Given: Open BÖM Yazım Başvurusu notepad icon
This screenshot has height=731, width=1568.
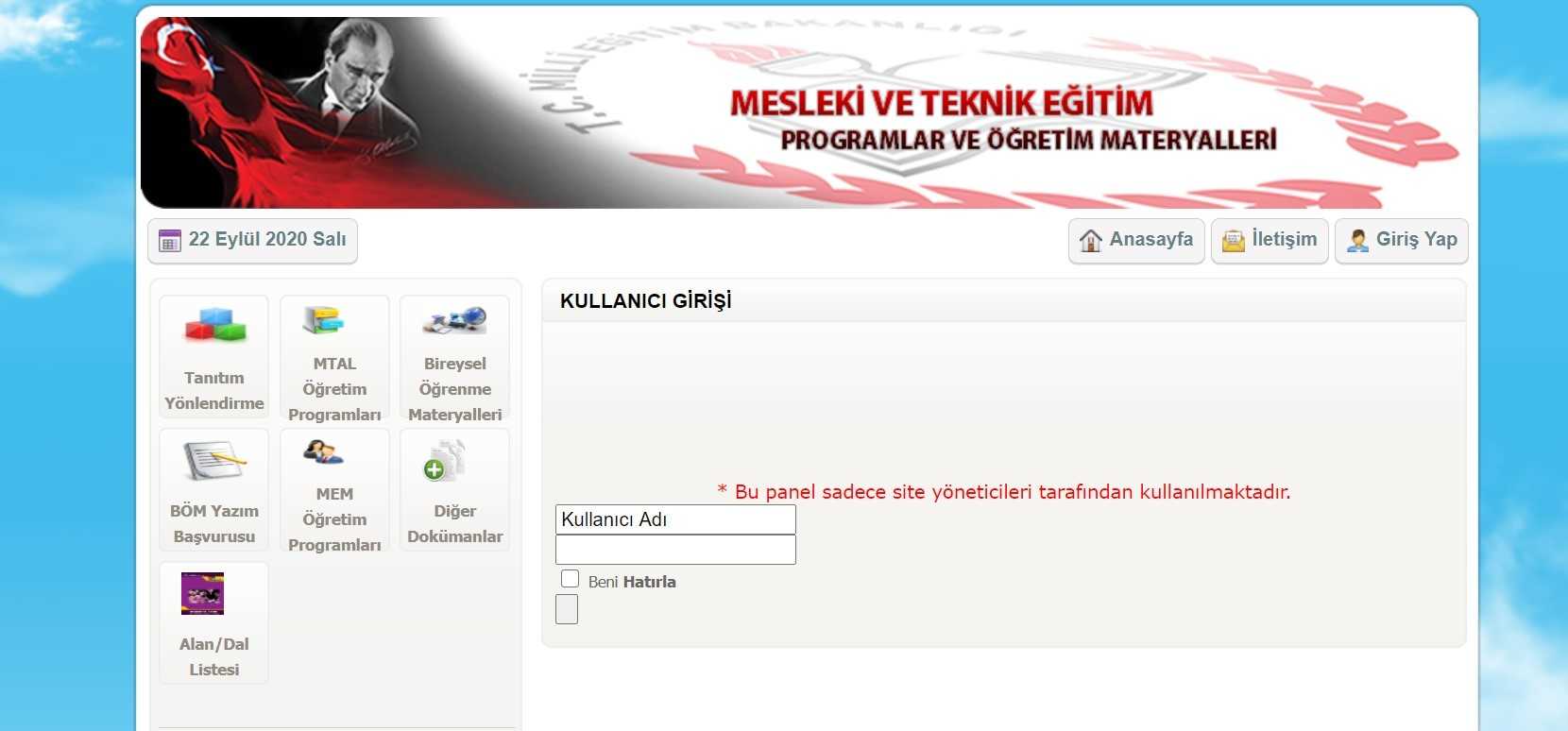Looking at the screenshot, I should [214, 460].
